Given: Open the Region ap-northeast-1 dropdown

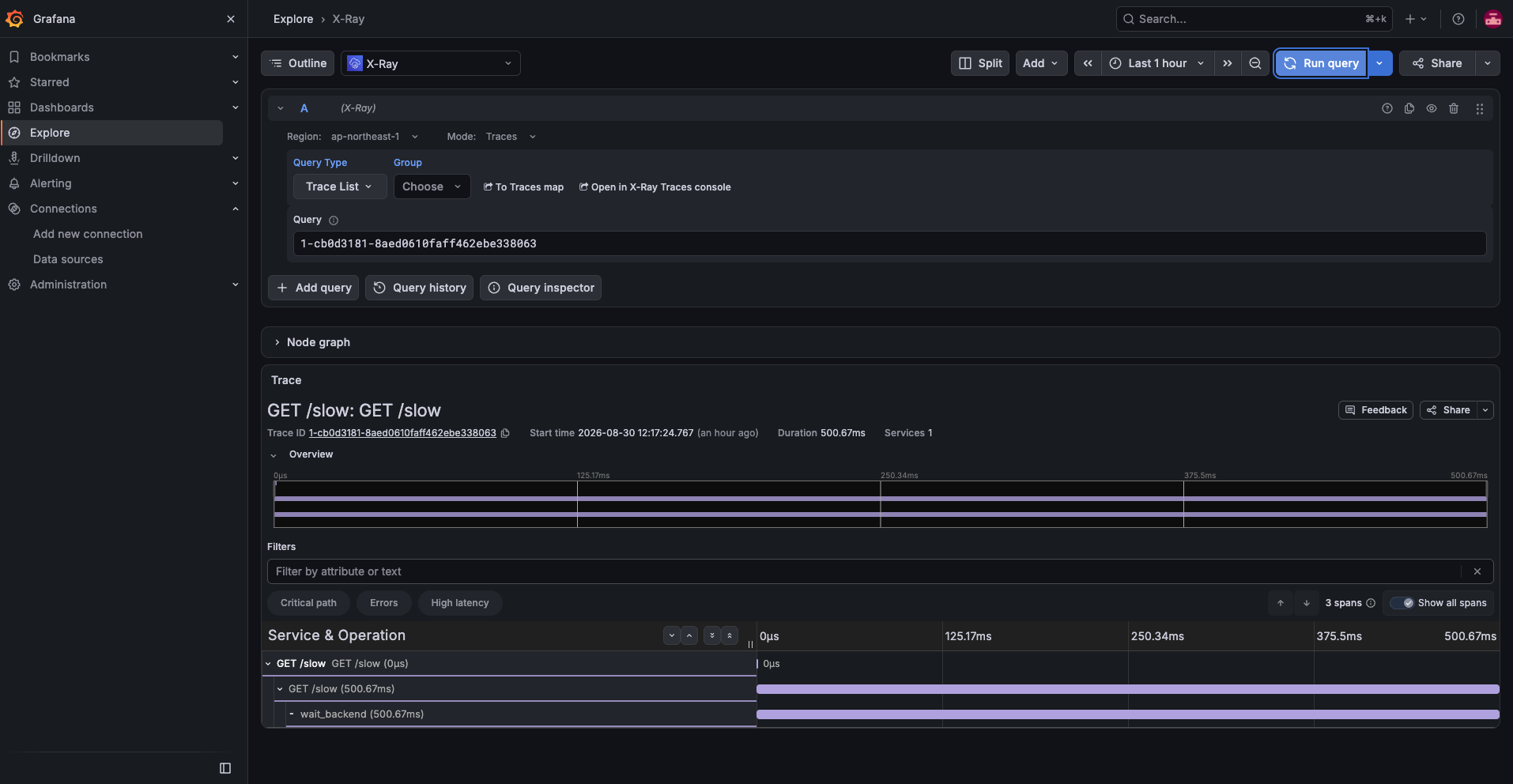Looking at the screenshot, I should (375, 137).
